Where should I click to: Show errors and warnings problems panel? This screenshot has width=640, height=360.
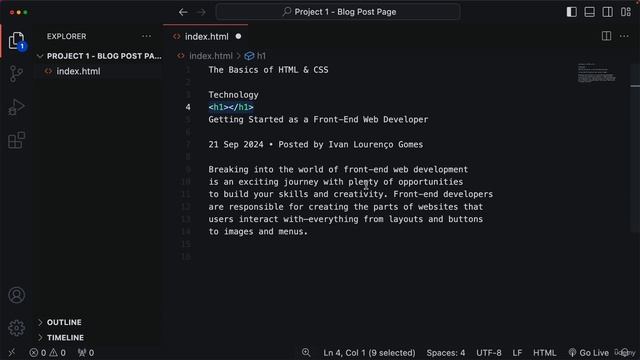pos(47,353)
